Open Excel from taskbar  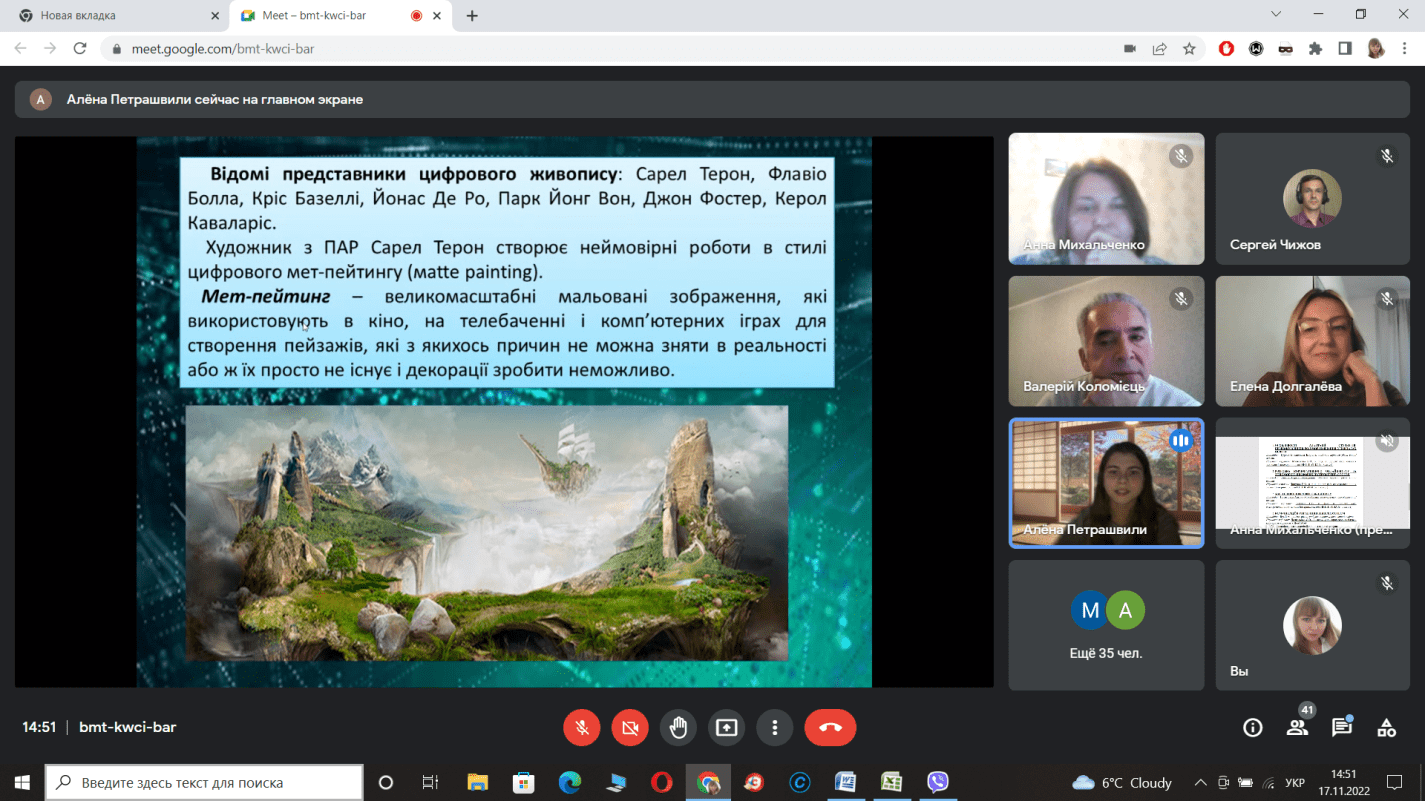pyautogui.click(x=891, y=782)
